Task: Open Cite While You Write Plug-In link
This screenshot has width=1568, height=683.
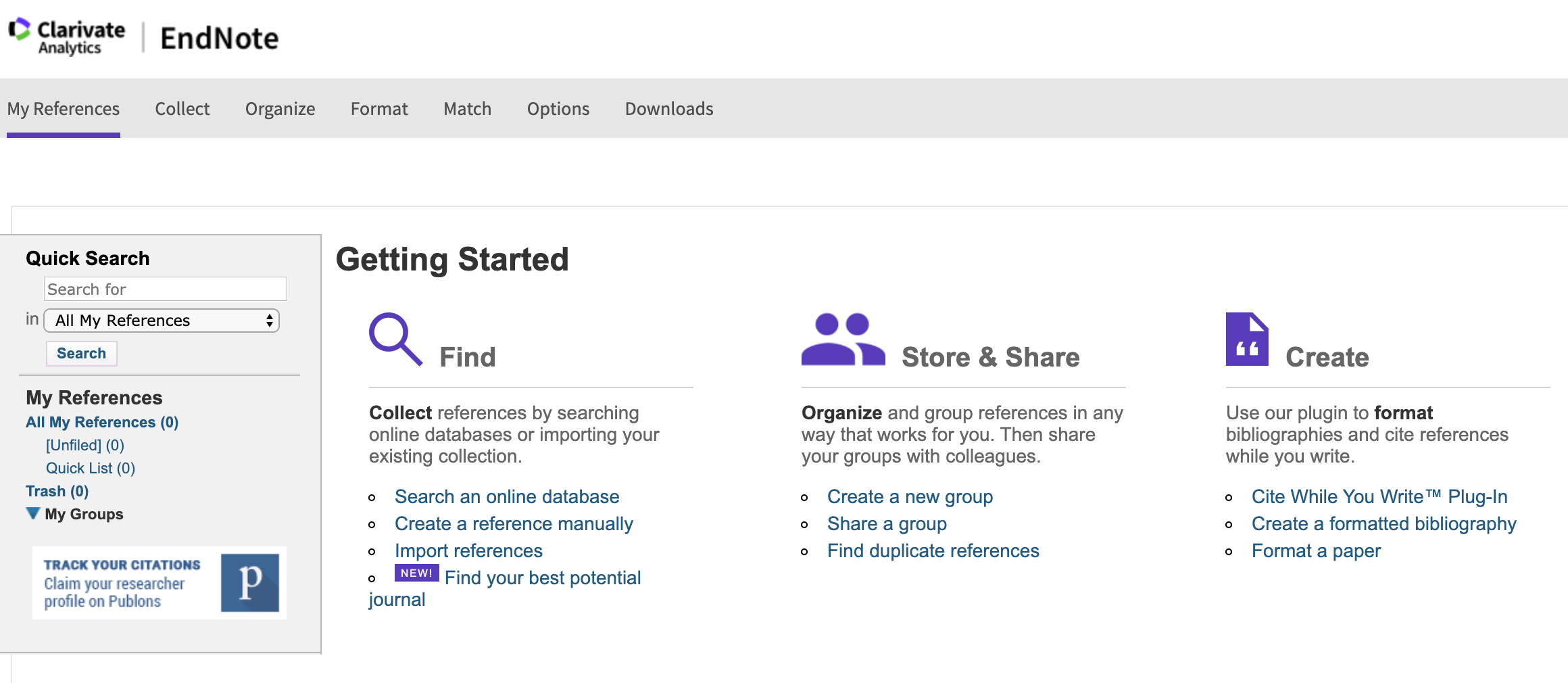Action: [x=1379, y=496]
